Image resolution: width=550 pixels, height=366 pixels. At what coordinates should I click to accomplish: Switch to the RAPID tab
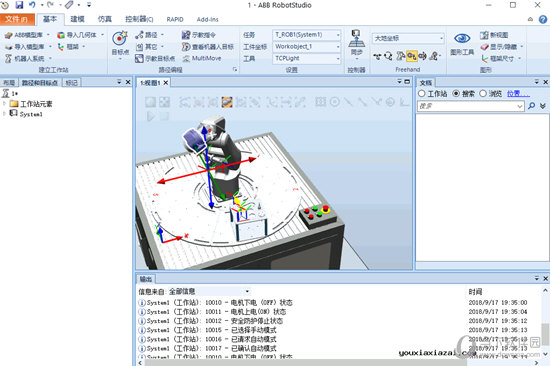tap(175, 19)
